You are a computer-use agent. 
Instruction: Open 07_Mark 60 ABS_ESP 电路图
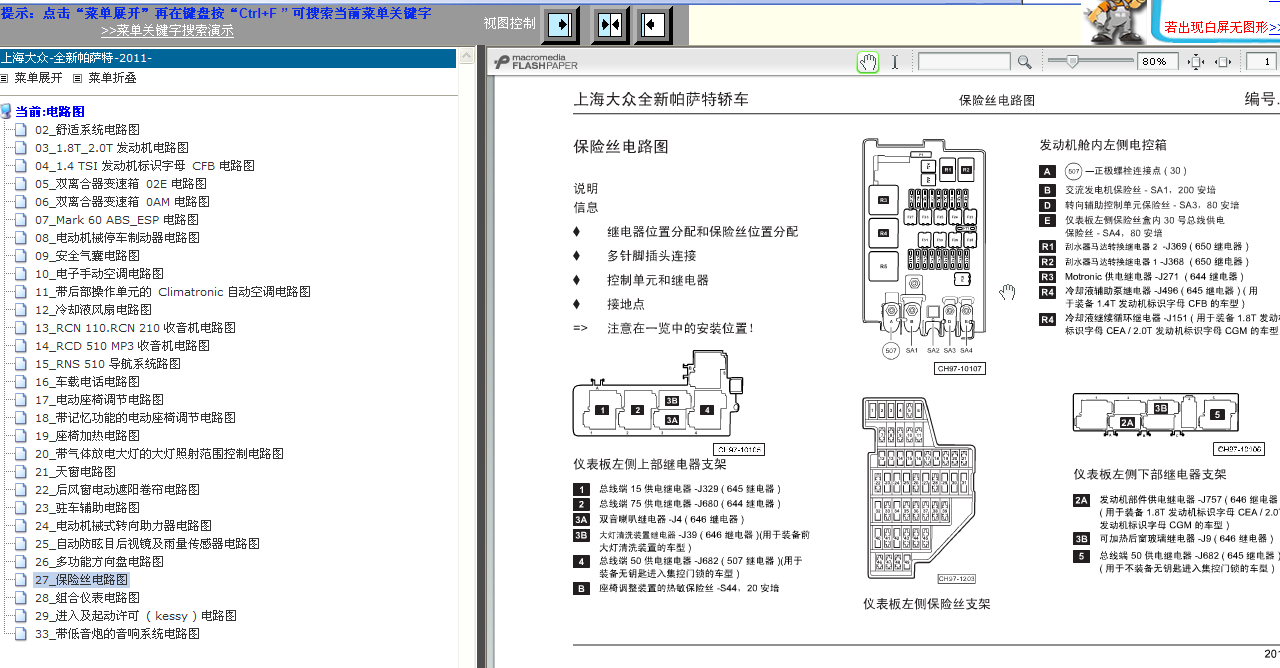117,220
